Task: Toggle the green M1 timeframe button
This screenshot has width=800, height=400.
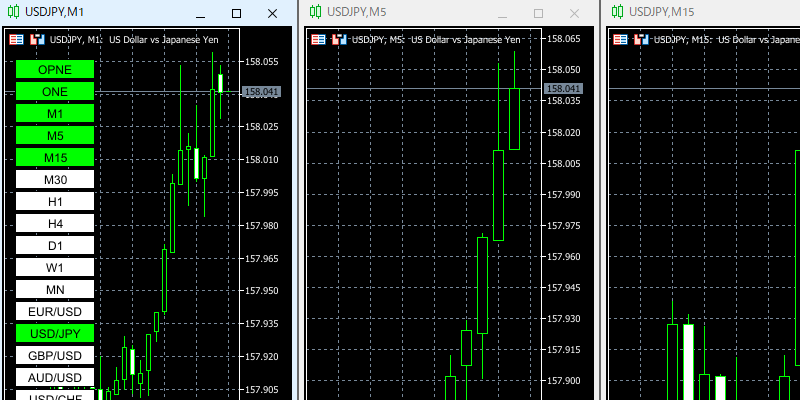Action: (55, 113)
